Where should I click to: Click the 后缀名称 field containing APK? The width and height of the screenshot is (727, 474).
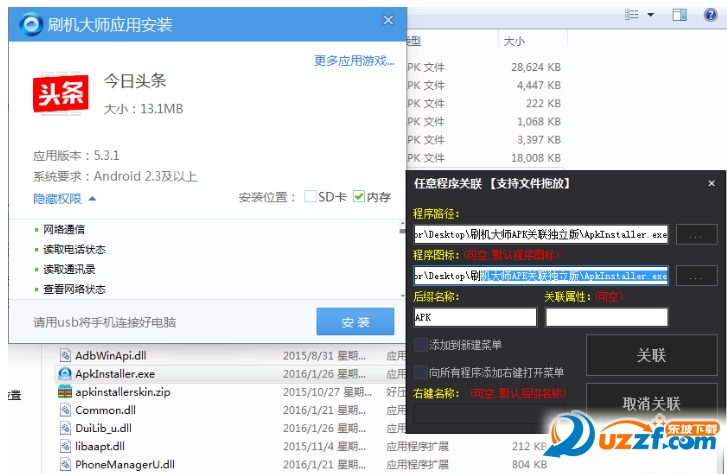tap(475, 318)
